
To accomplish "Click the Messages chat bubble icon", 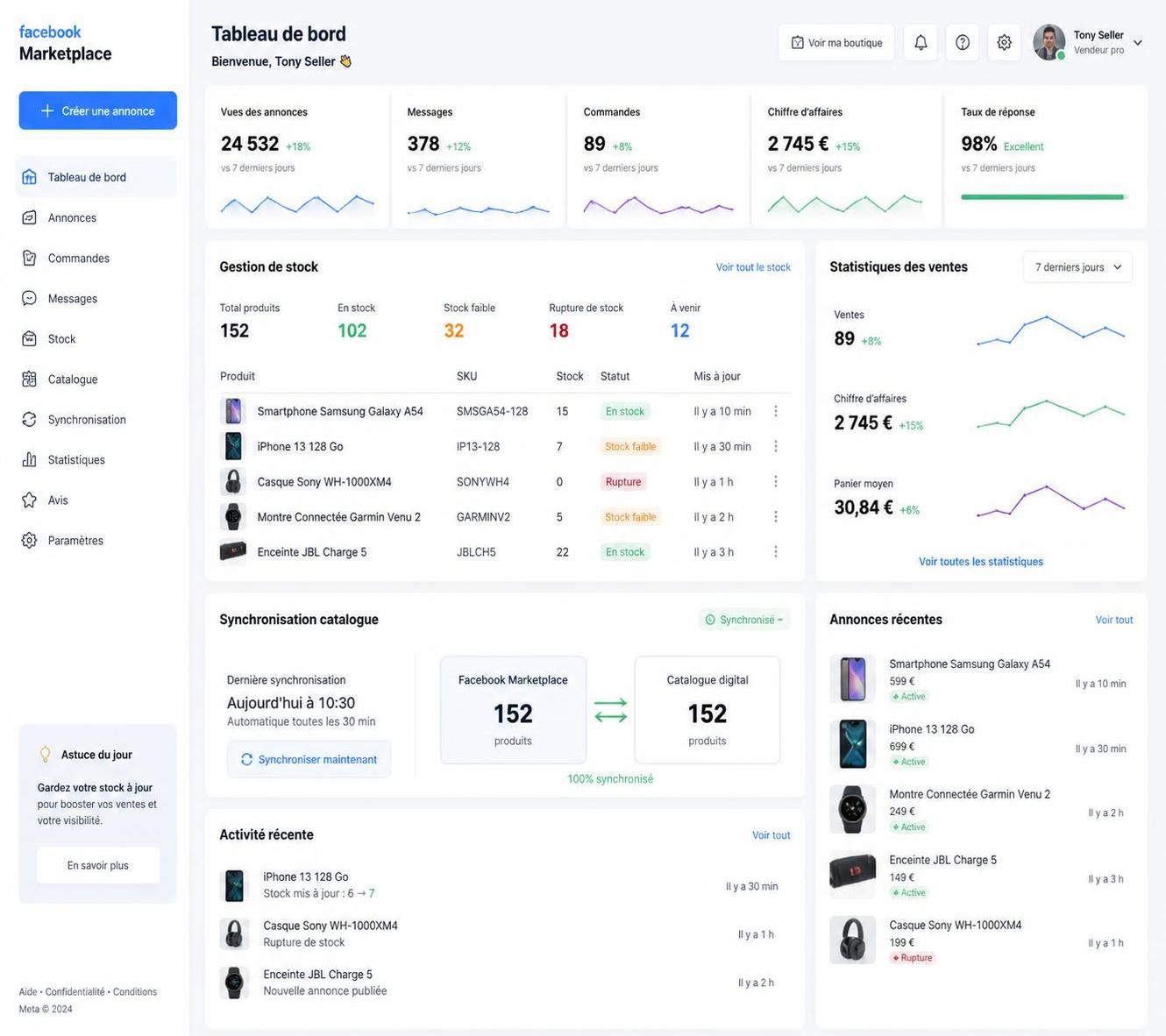I will coord(29,298).
